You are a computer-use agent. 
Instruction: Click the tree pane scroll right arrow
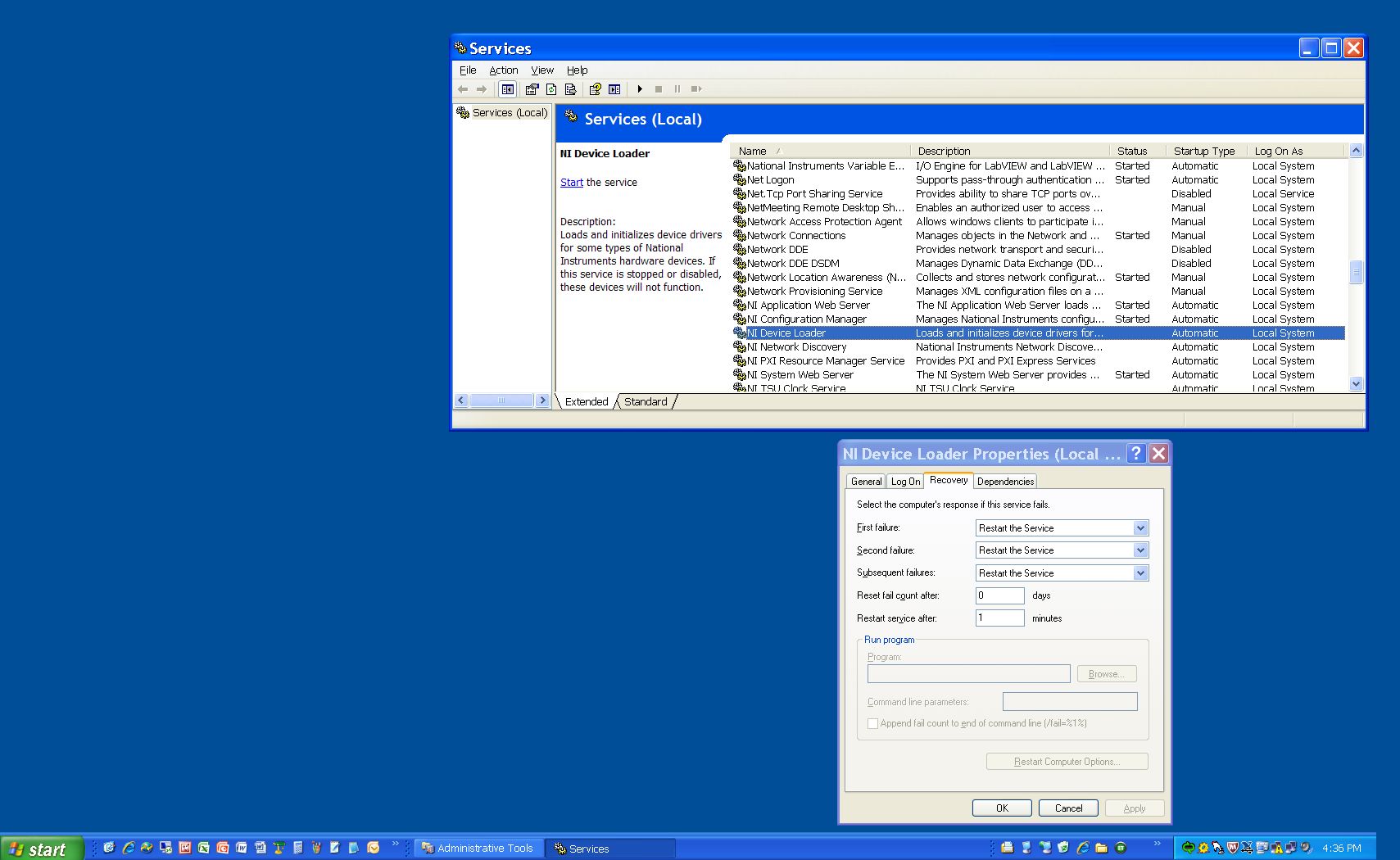[542, 401]
